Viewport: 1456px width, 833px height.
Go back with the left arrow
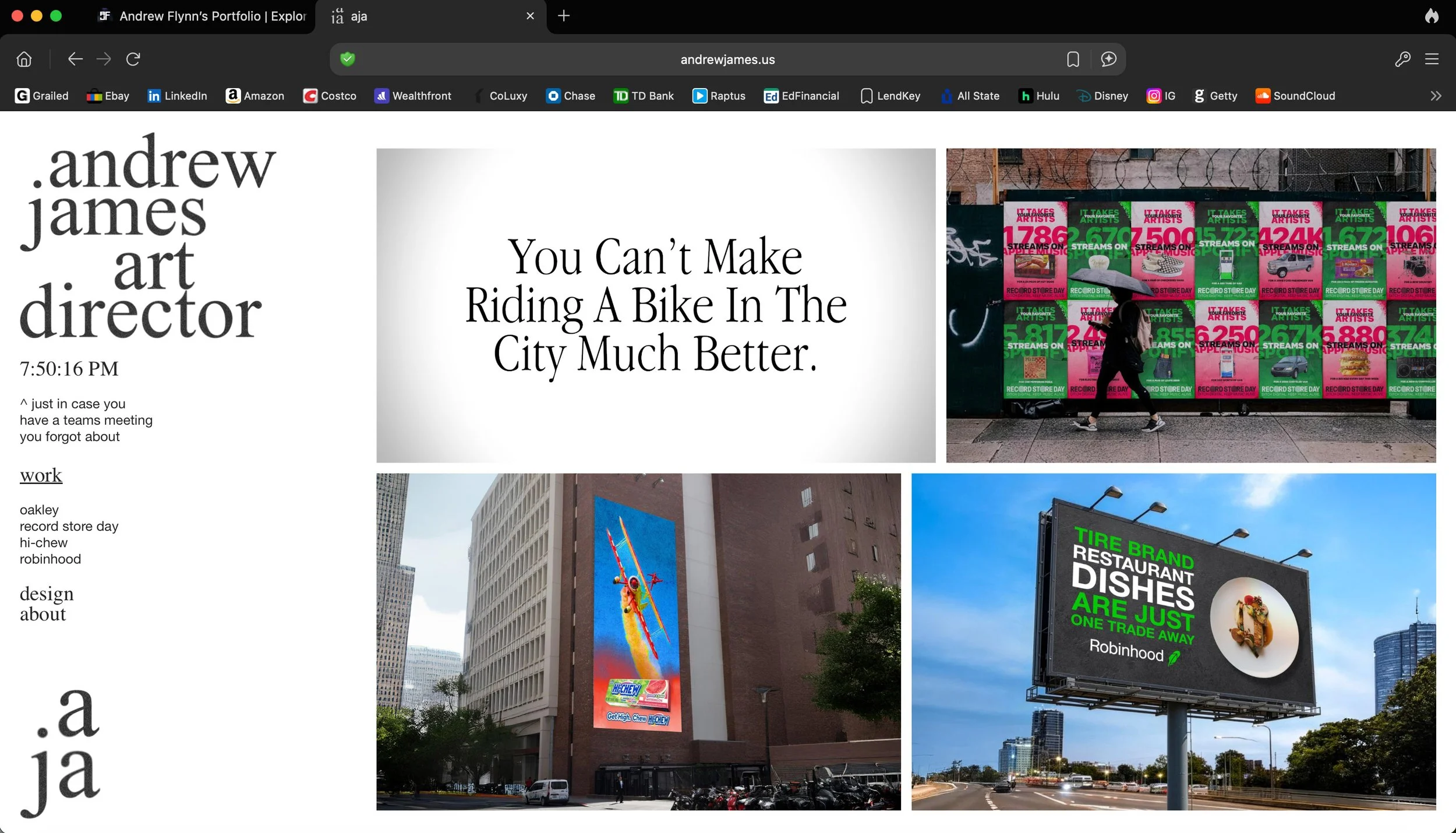[75, 59]
